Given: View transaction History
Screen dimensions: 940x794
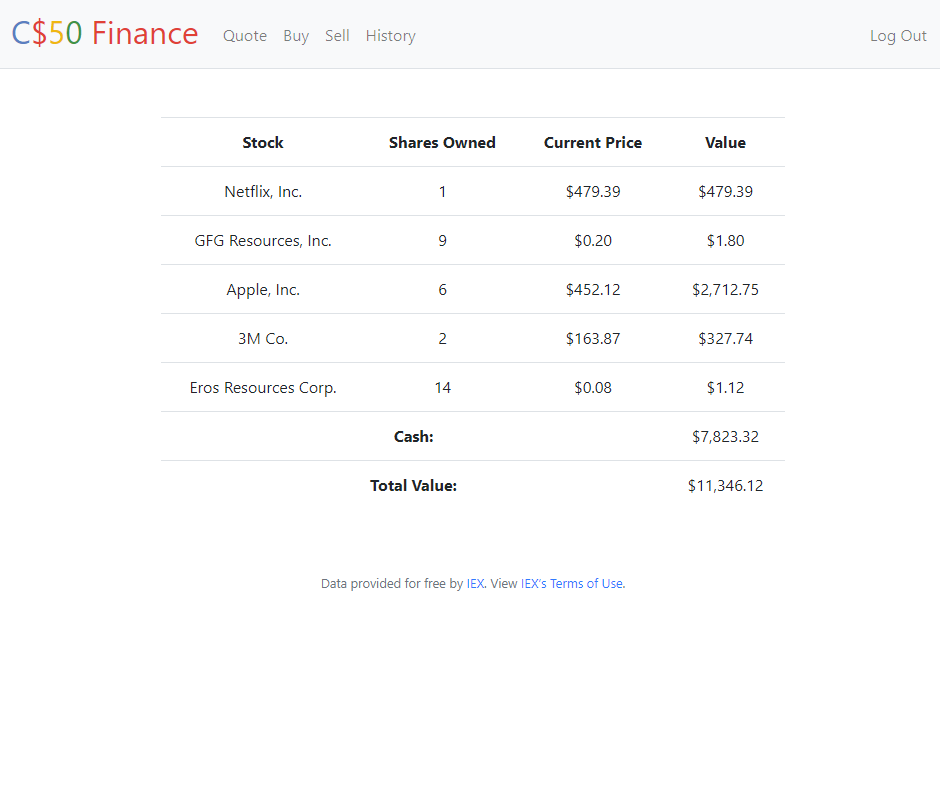Looking at the screenshot, I should (x=390, y=36).
